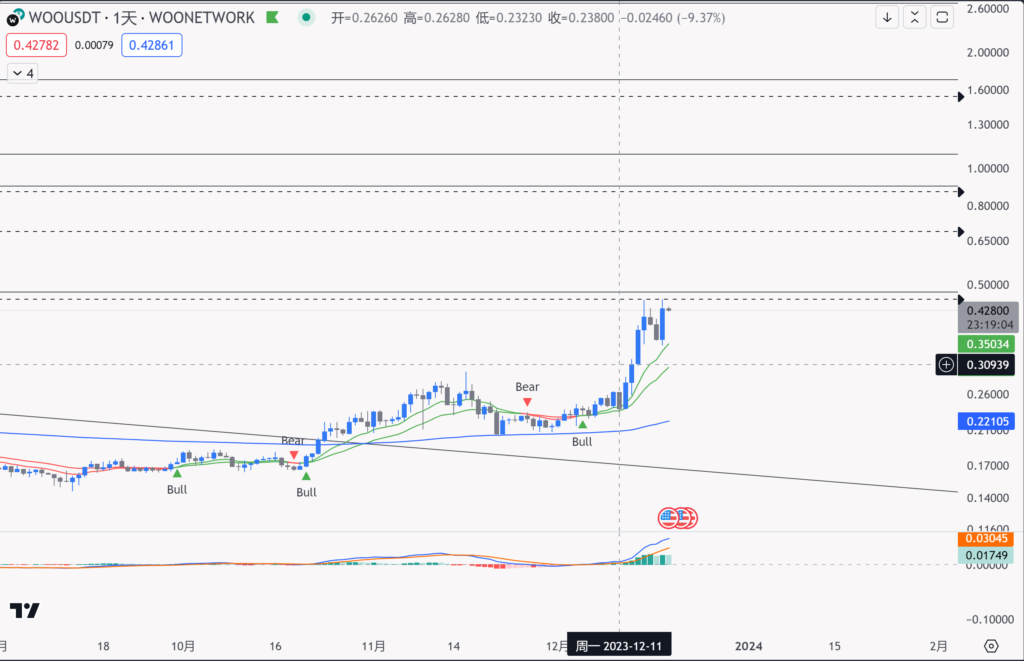Click the plus icon beside 0.30939 price

tap(945, 365)
